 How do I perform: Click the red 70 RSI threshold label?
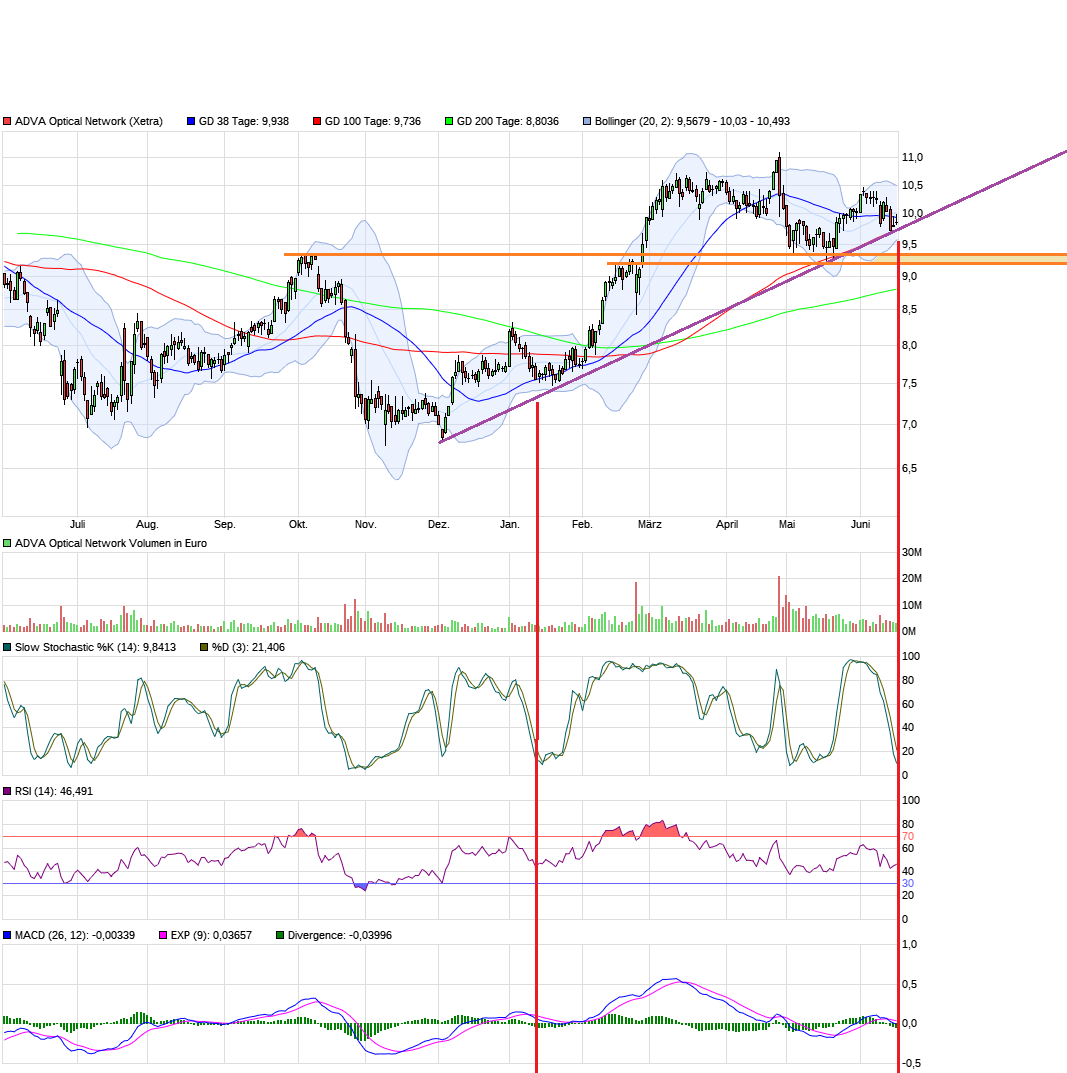click(x=908, y=836)
